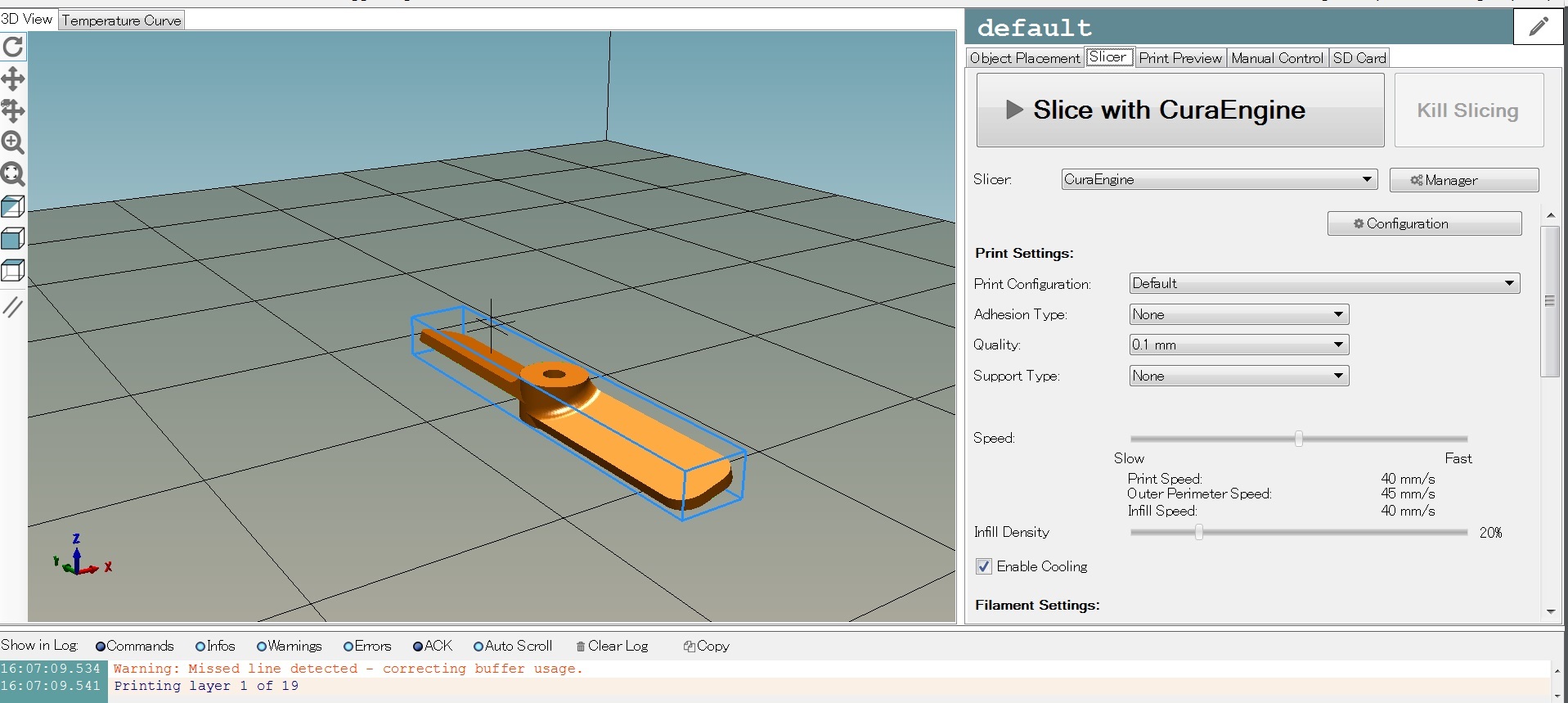Viewport: 1568px width, 703px height.
Task: Toggle Errors in log filter
Action: coord(367,647)
